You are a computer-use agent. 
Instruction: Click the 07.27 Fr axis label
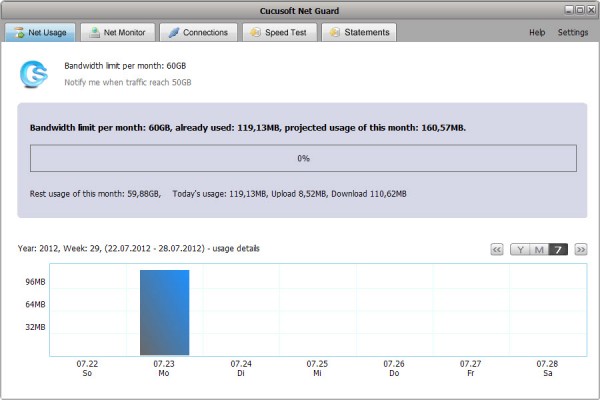coord(471,368)
